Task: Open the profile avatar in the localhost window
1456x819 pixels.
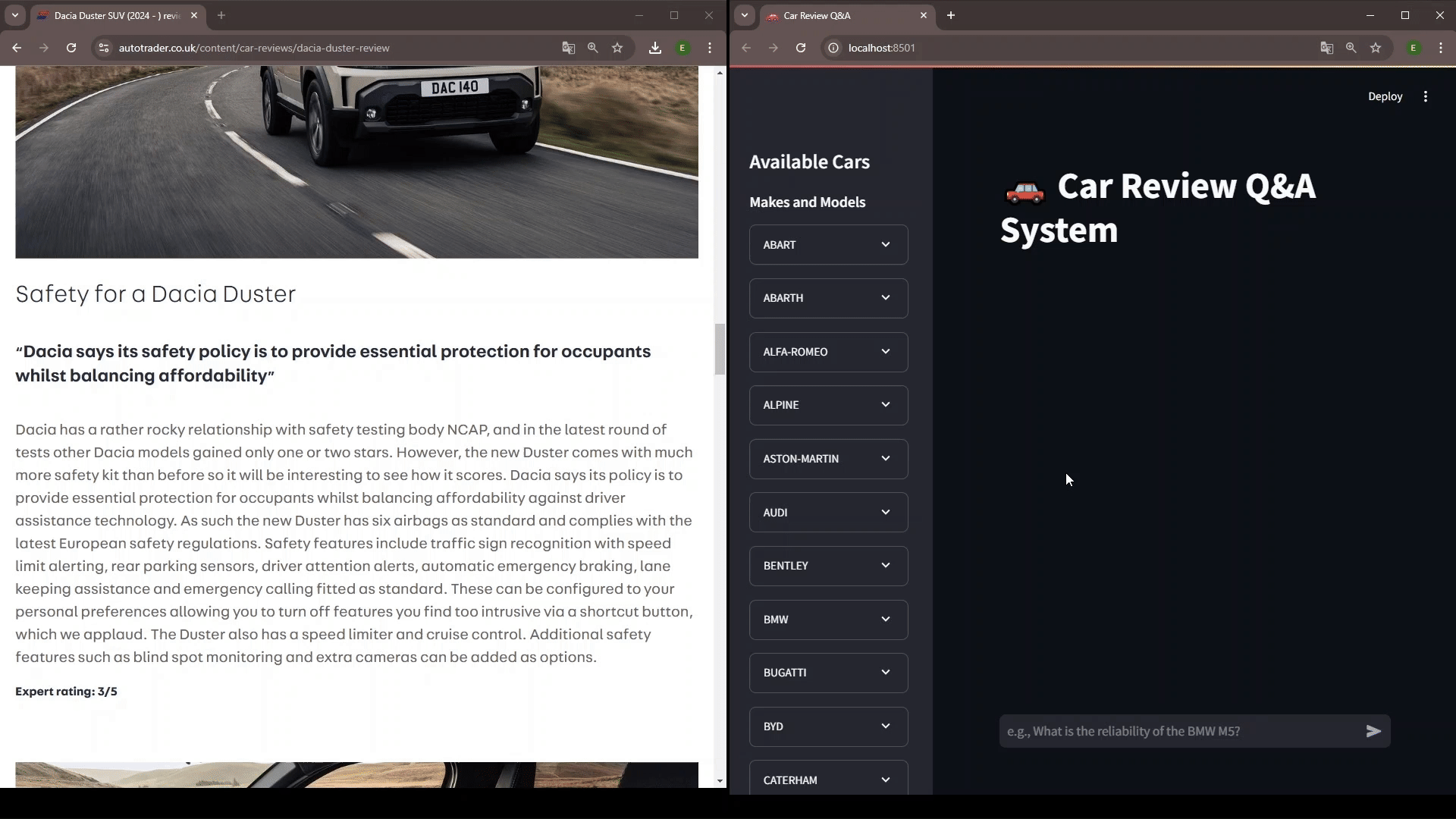Action: pyautogui.click(x=1414, y=48)
